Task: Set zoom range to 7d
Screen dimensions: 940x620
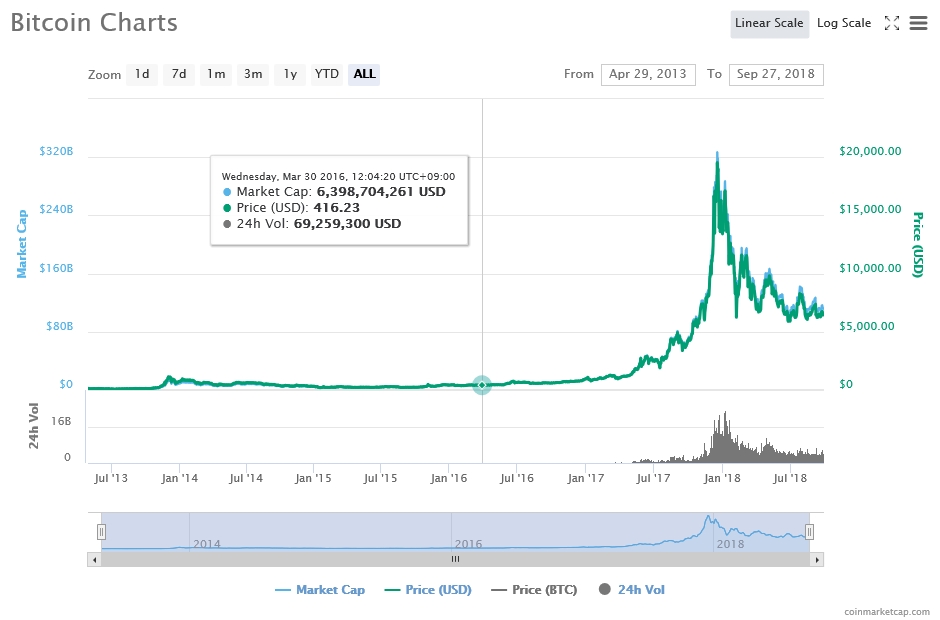Action: click(179, 74)
